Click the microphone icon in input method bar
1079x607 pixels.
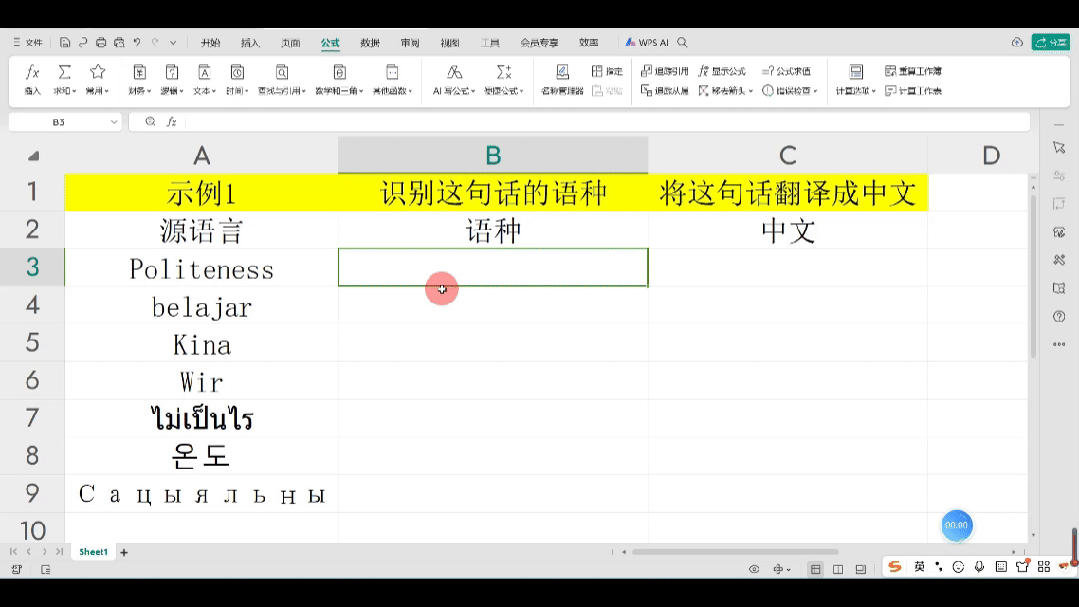coord(979,566)
